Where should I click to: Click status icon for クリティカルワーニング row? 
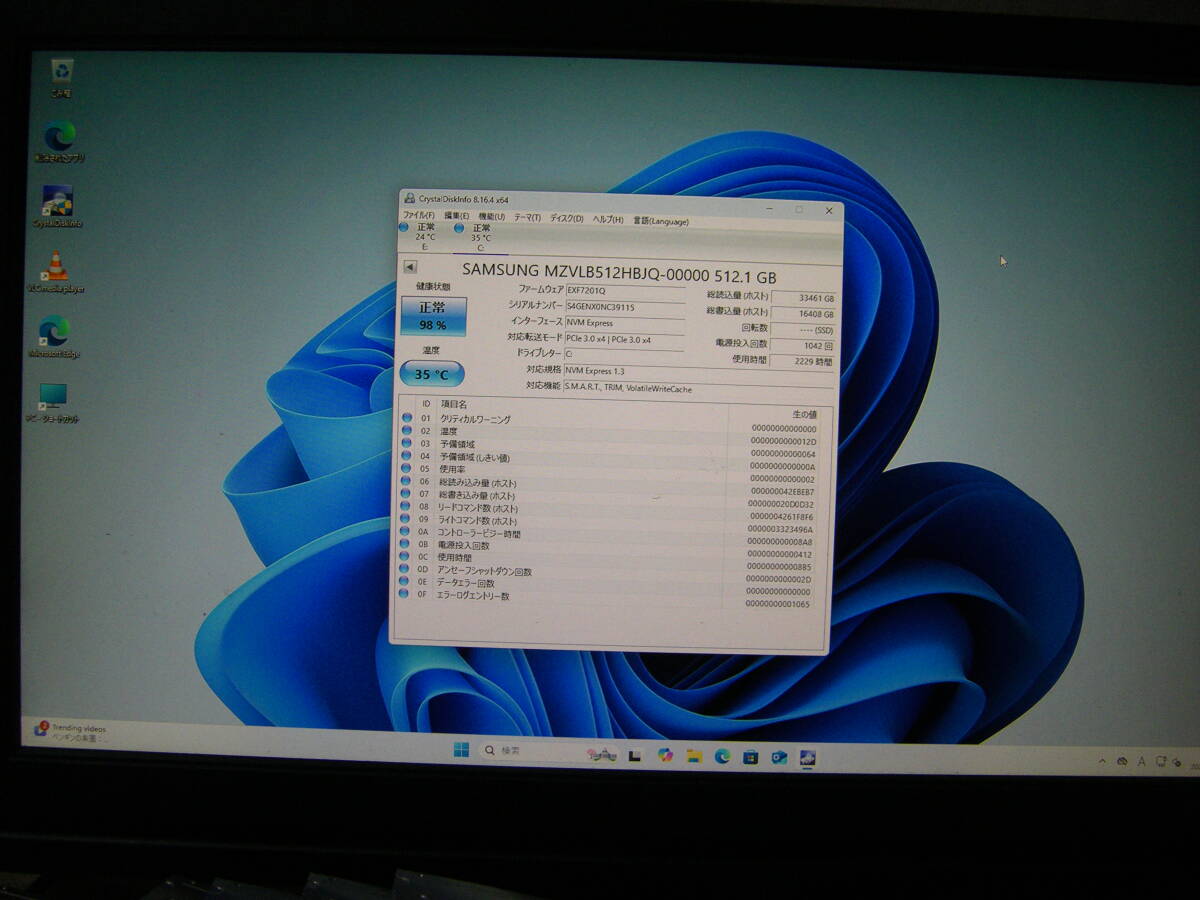coord(407,417)
